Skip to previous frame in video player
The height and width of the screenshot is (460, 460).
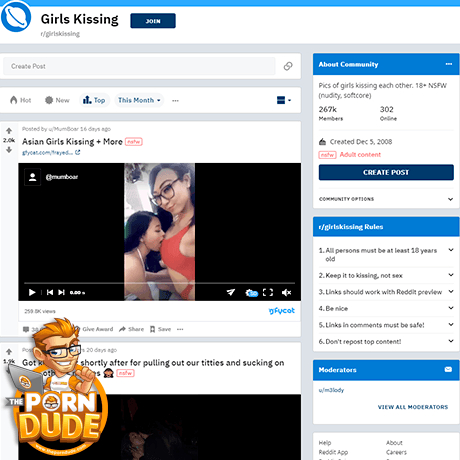click(50, 292)
